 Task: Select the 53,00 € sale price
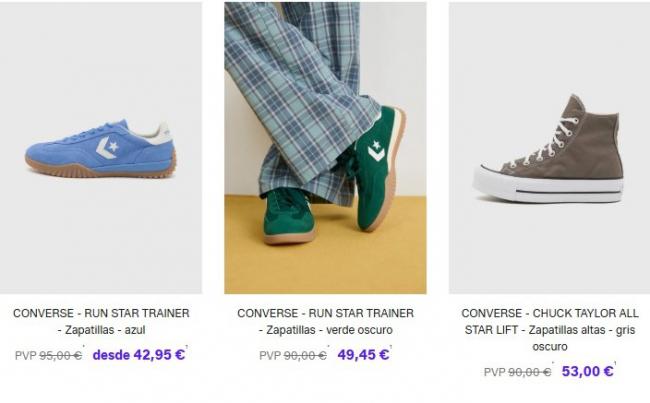pos(588,371)
